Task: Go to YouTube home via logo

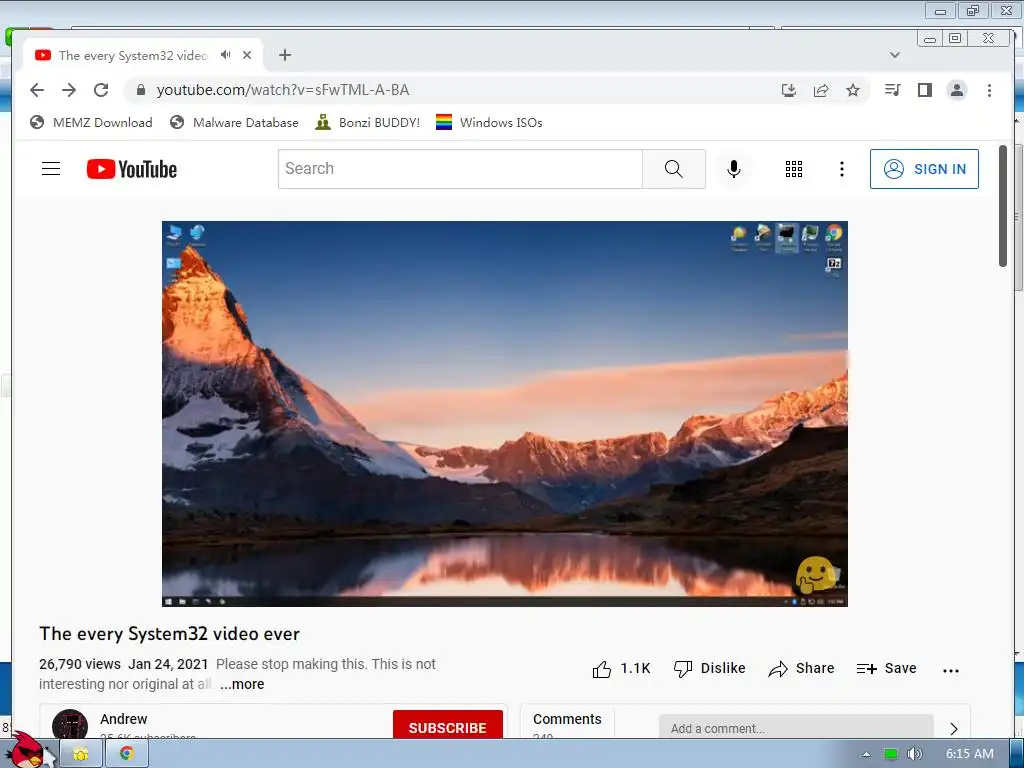Action: click(x=132, y=169)
